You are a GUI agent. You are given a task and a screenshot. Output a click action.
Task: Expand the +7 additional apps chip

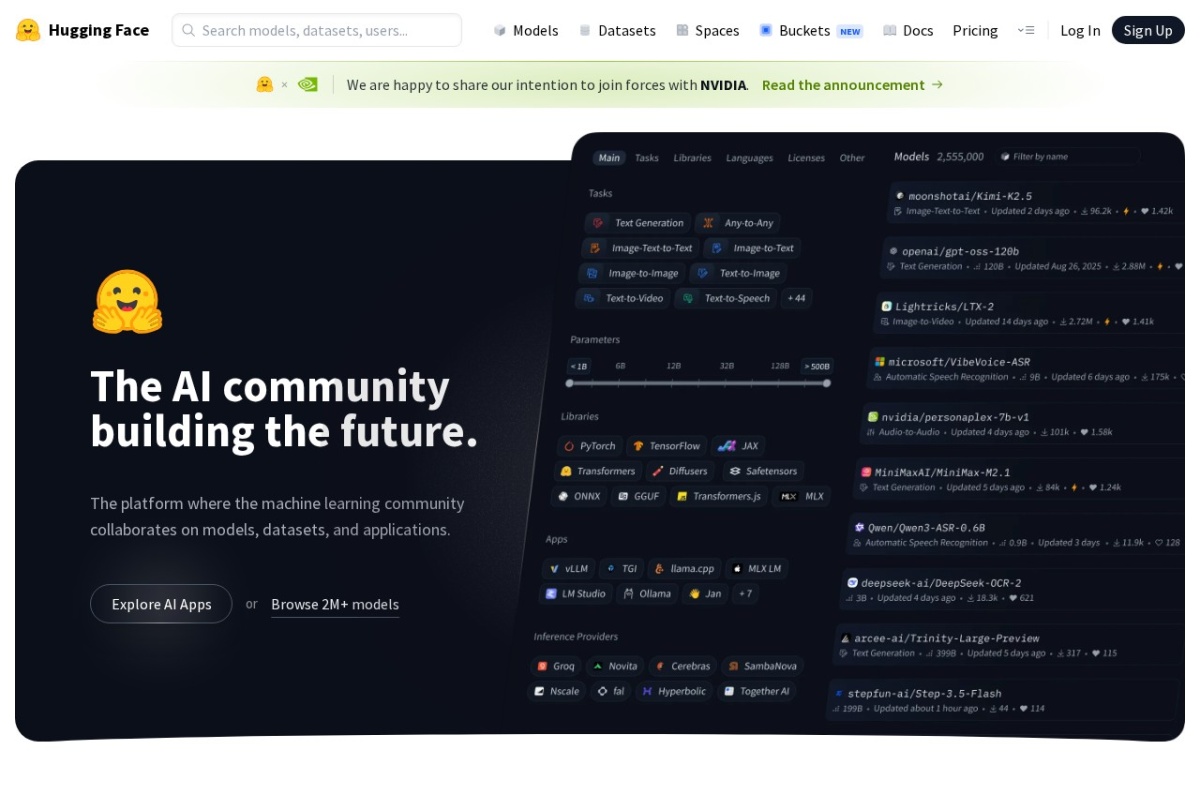(745, 593)
